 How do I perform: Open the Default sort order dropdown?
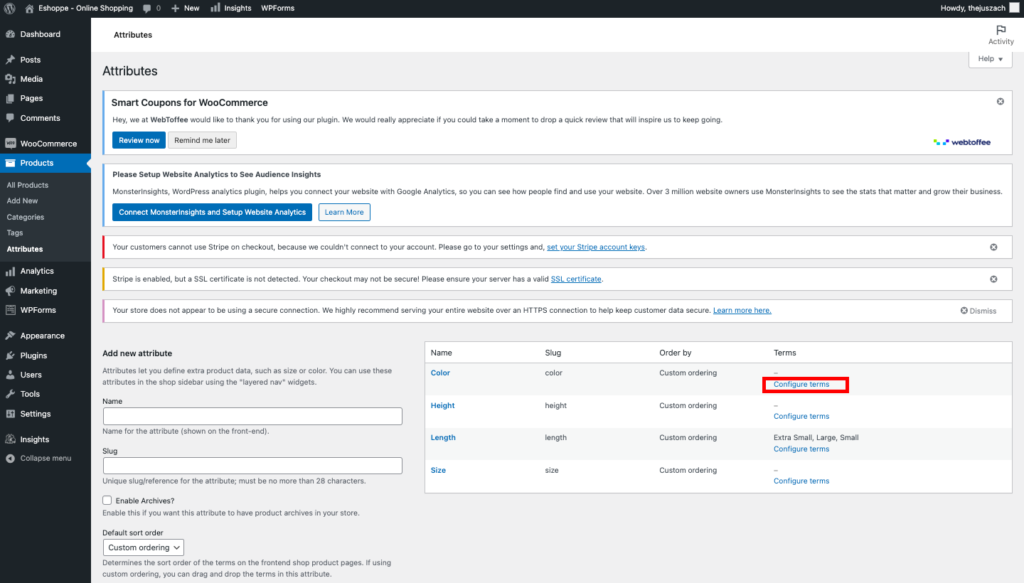coord(144,547)
